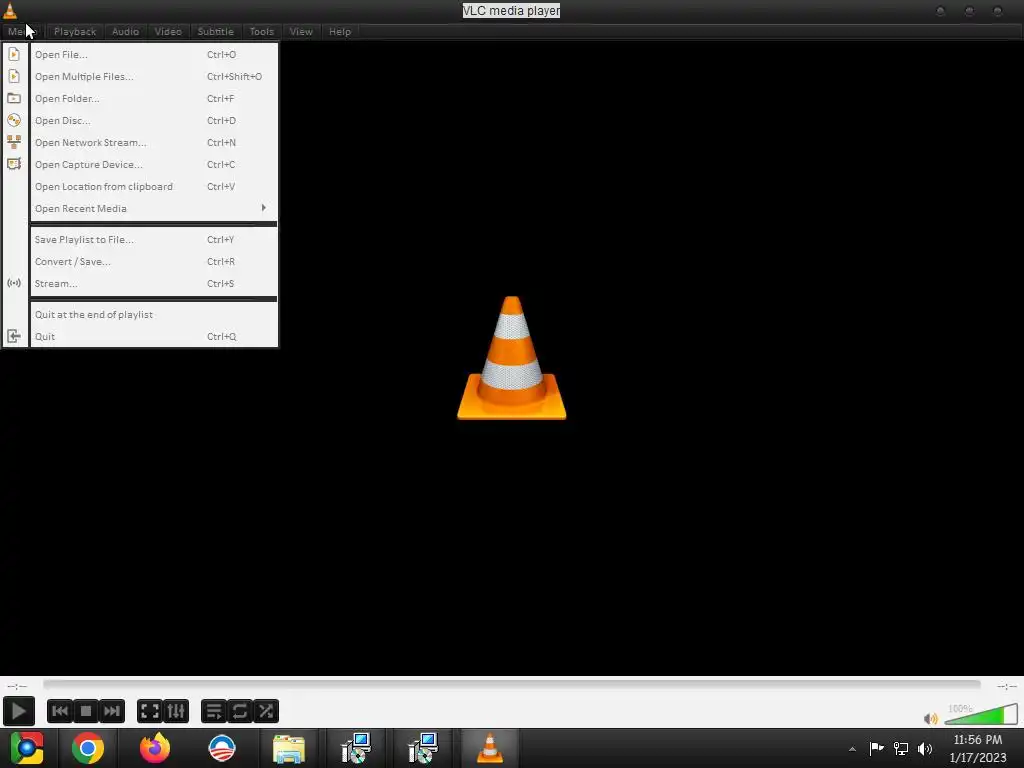Select Open Multiple Files... entry

[154, 76]
